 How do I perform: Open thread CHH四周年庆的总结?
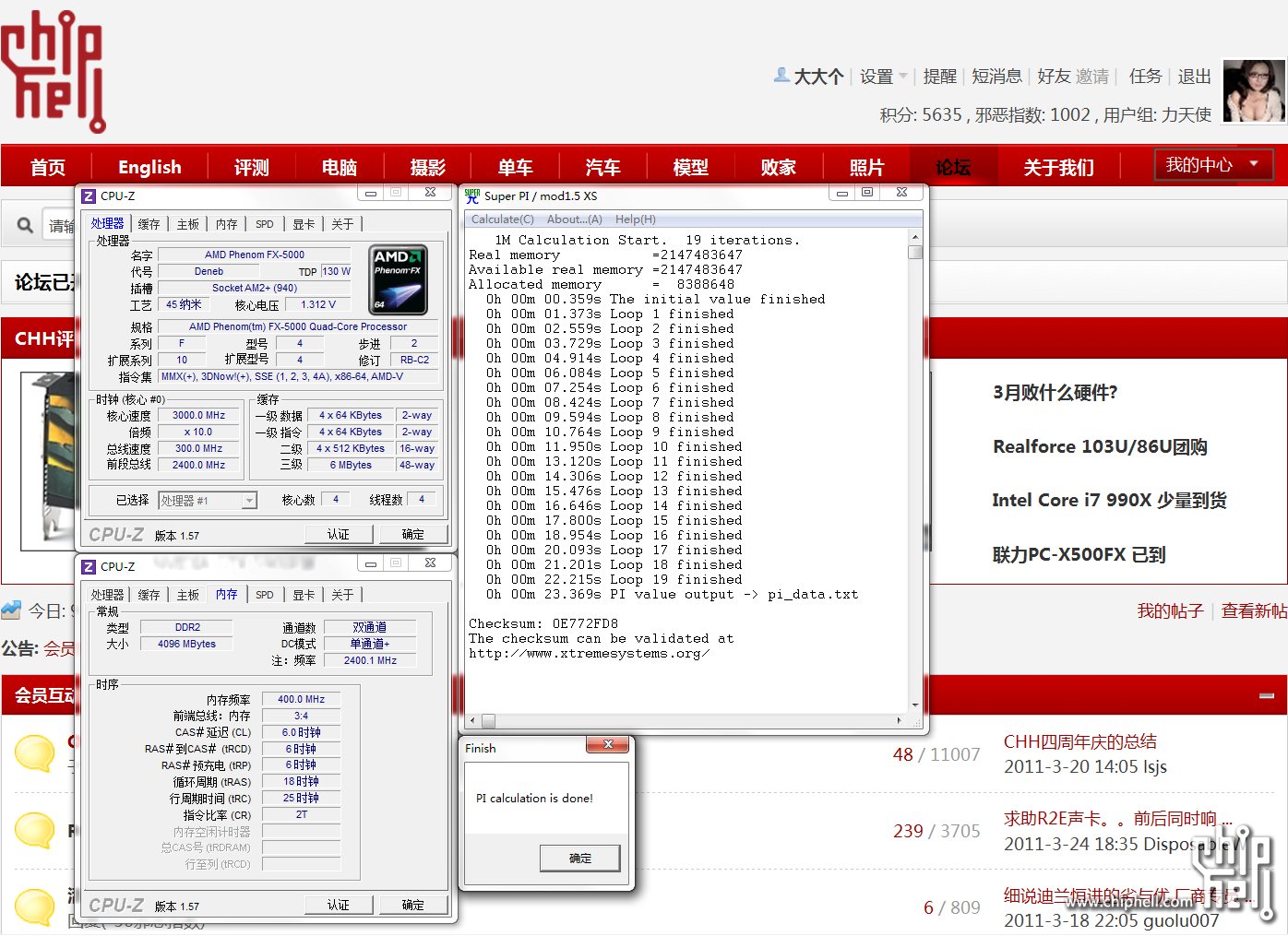pos(1080,741)
